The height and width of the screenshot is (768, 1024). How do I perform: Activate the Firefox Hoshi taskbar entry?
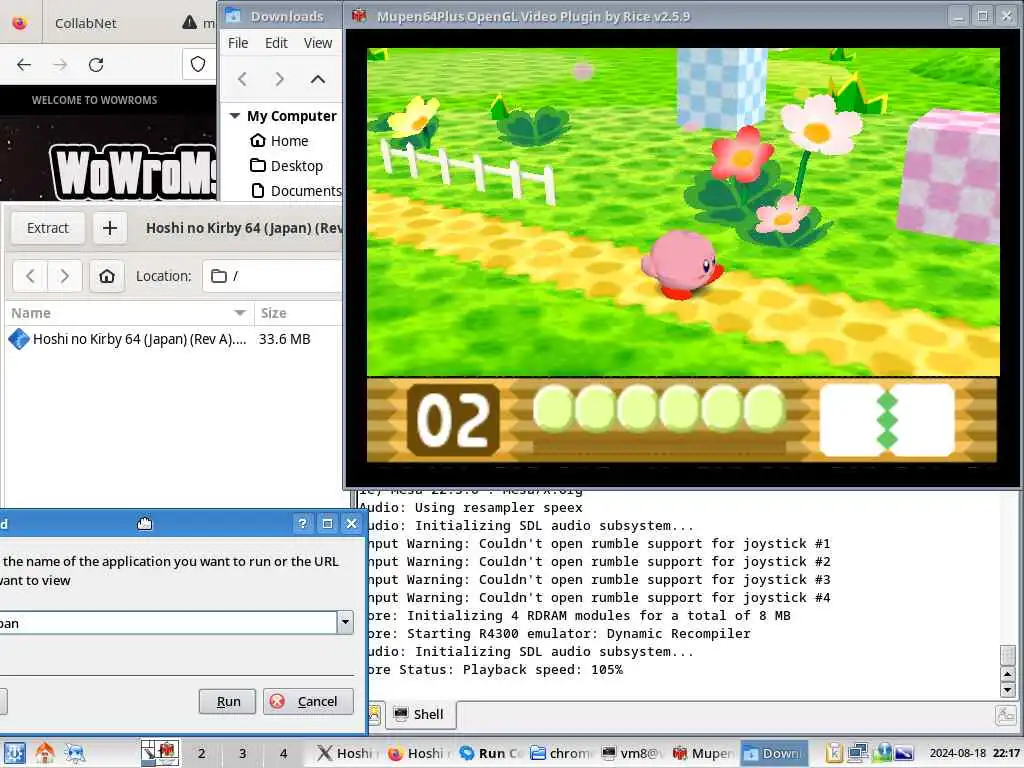pos(417,753)
